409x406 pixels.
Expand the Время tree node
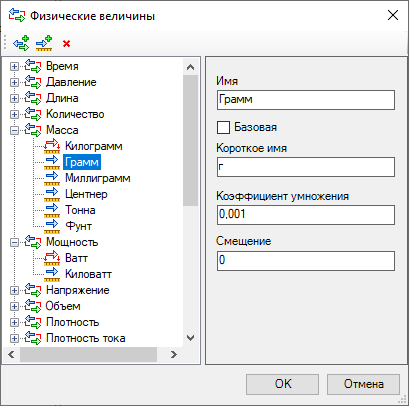coord(14,66)
